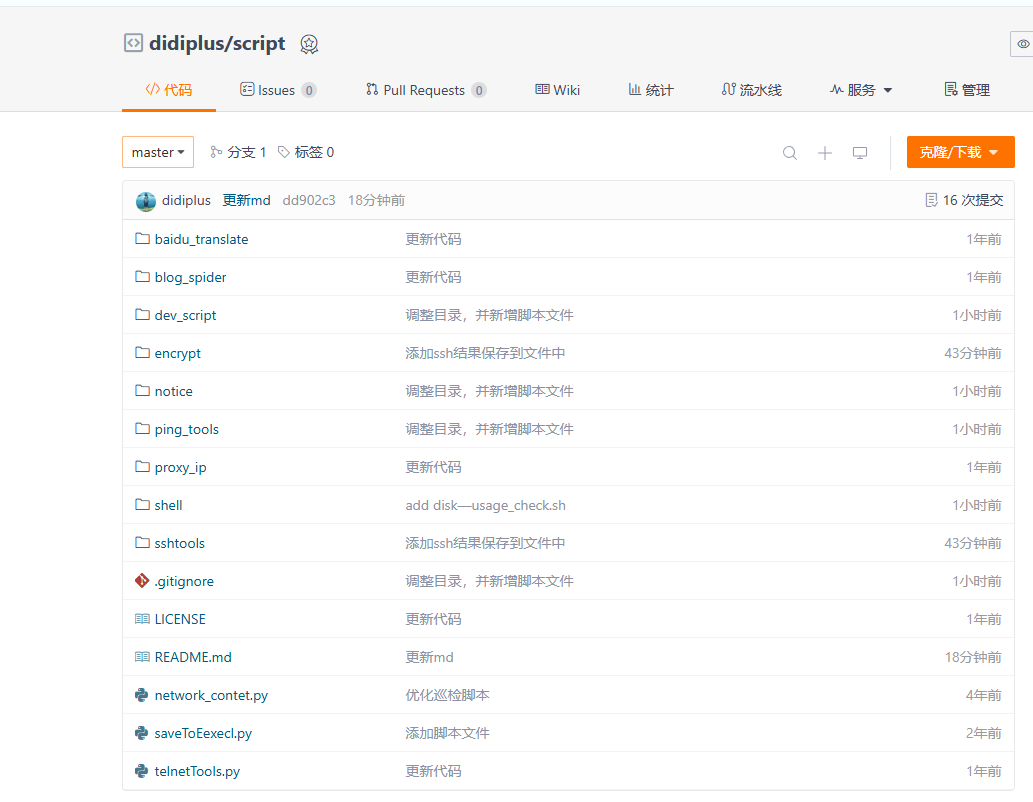Open the Issues tab

click(278, 90)
